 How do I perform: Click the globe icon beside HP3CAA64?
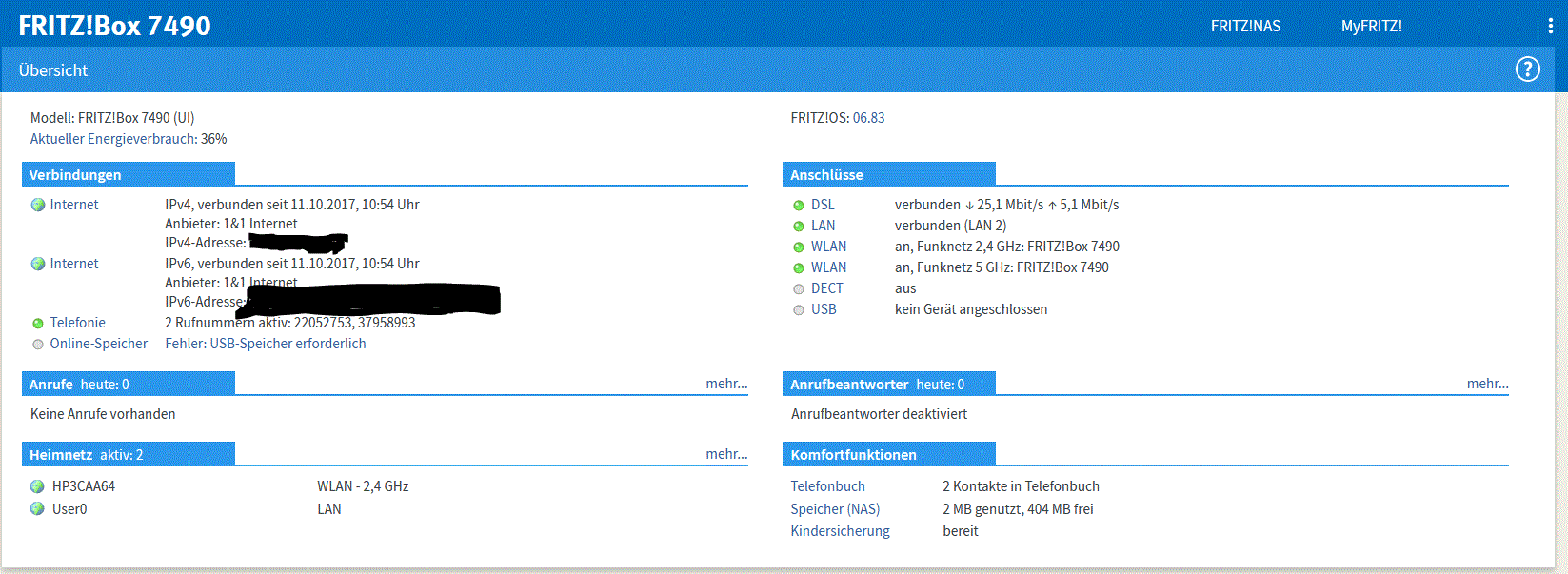pos(37,486)
